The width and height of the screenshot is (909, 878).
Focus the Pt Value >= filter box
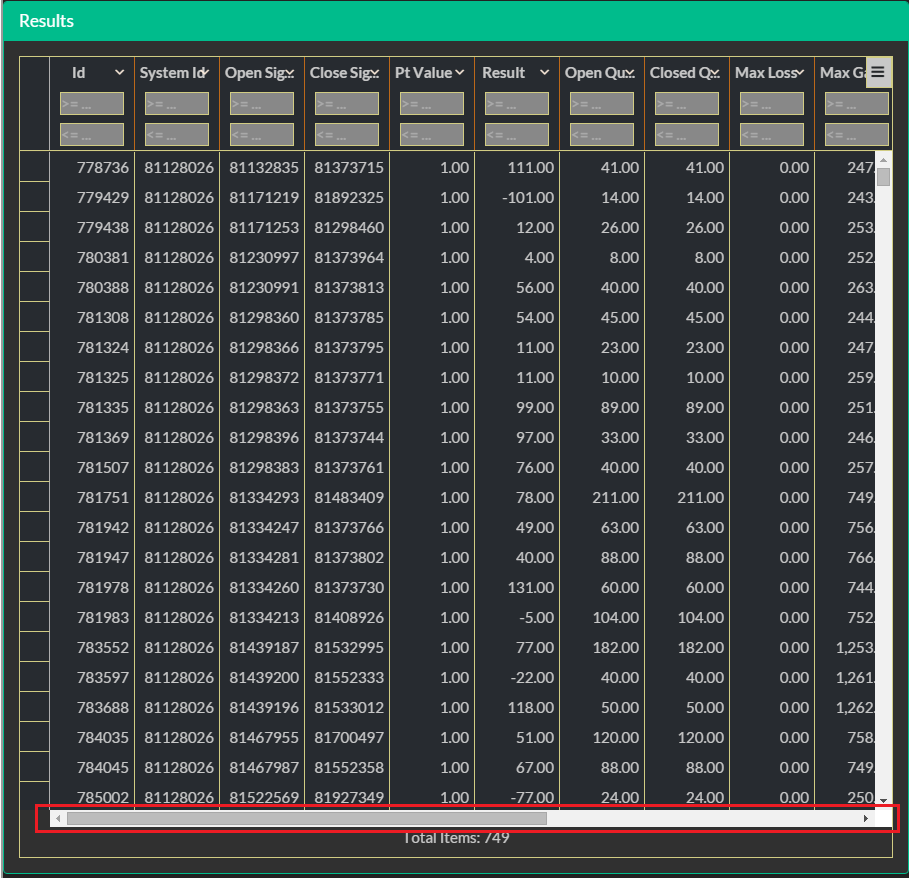pos(432,104)
